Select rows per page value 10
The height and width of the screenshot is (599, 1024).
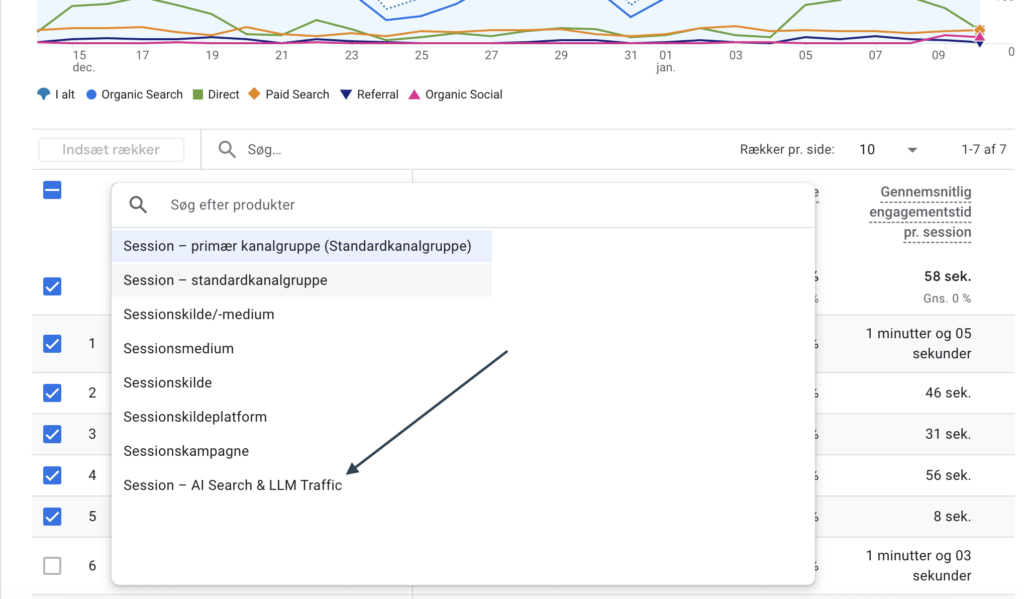pos(867,150)
